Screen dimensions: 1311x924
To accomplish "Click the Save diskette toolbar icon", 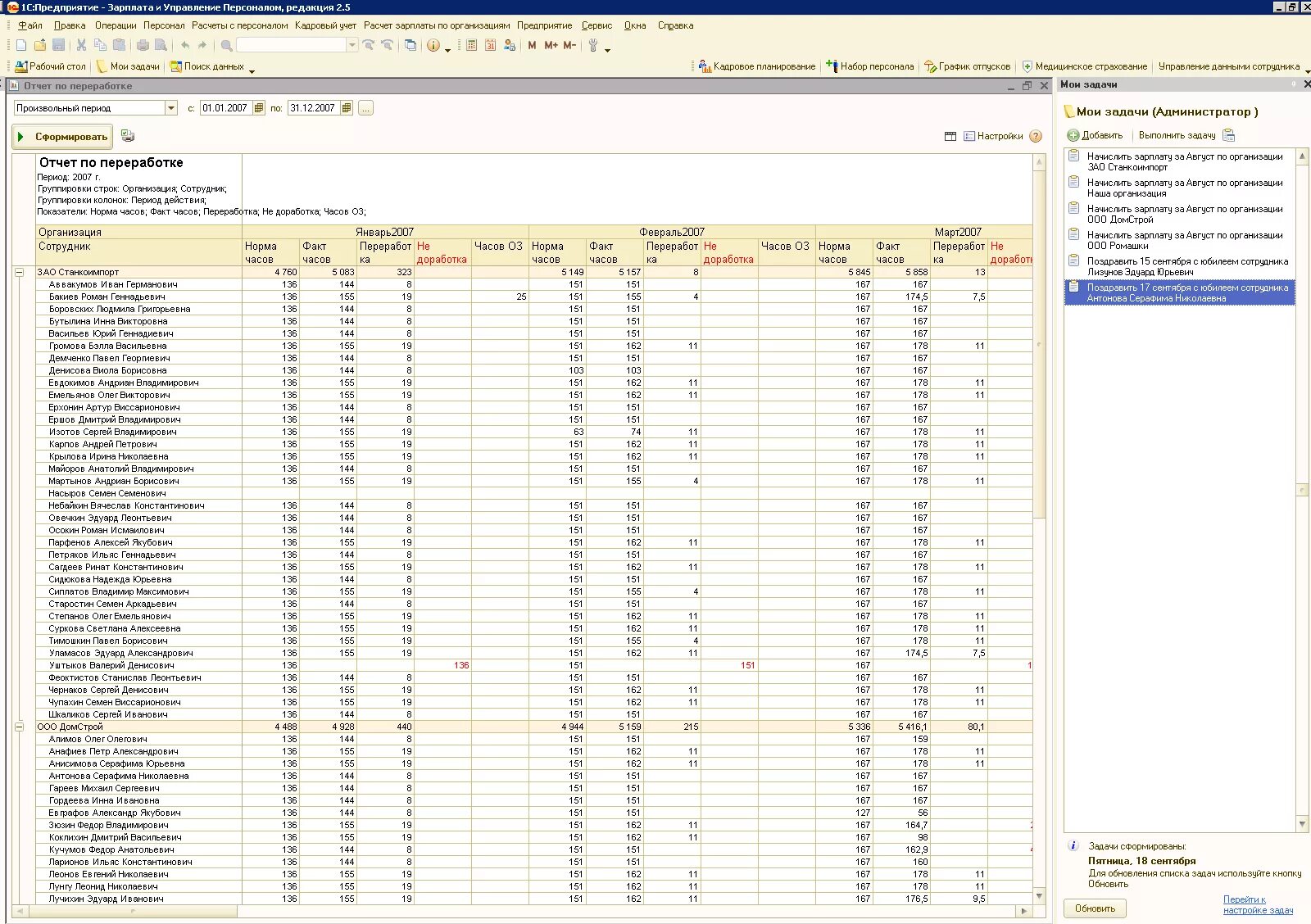I will tap(59, 46).
